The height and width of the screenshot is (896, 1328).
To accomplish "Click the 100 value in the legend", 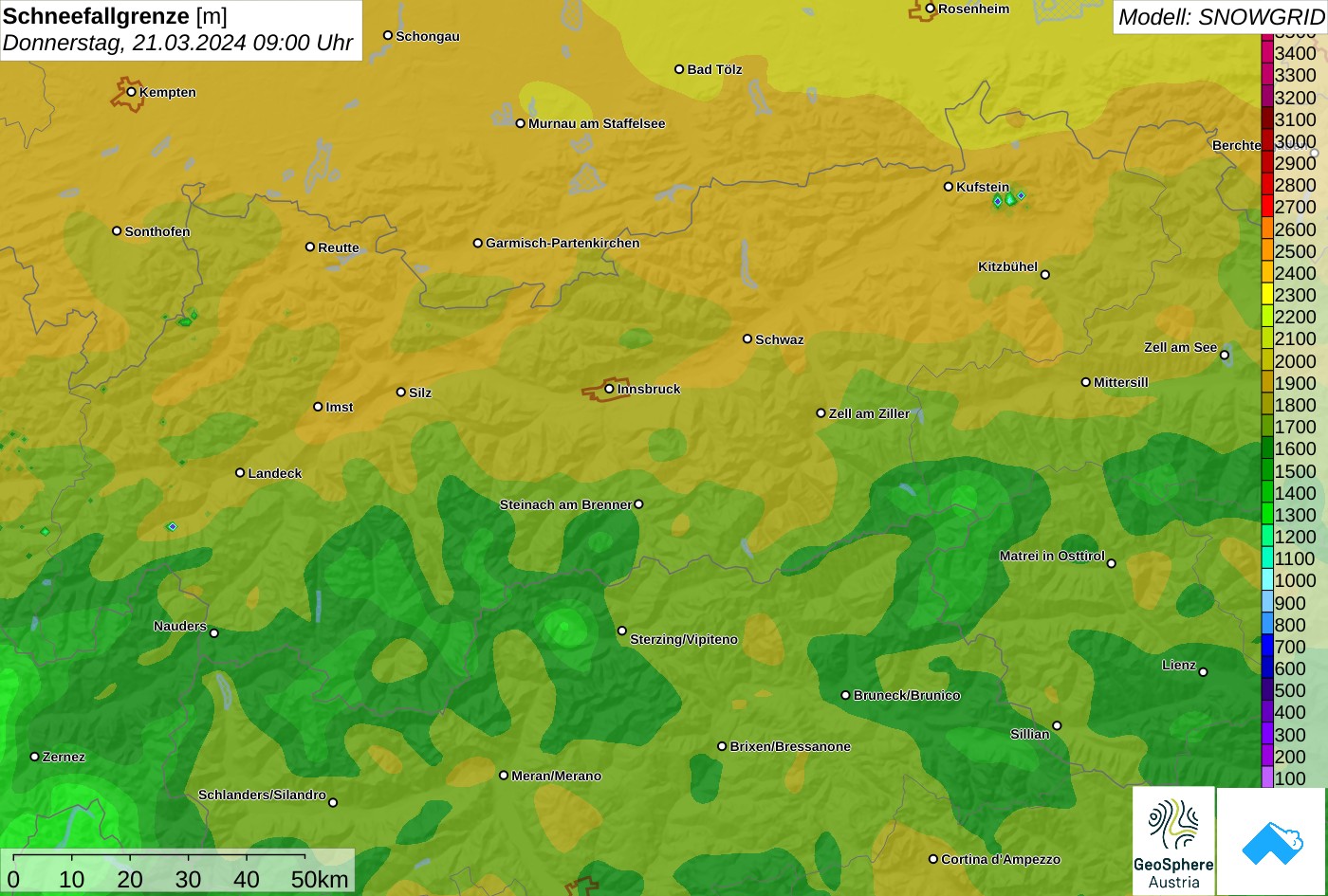I will point(1290,778).
